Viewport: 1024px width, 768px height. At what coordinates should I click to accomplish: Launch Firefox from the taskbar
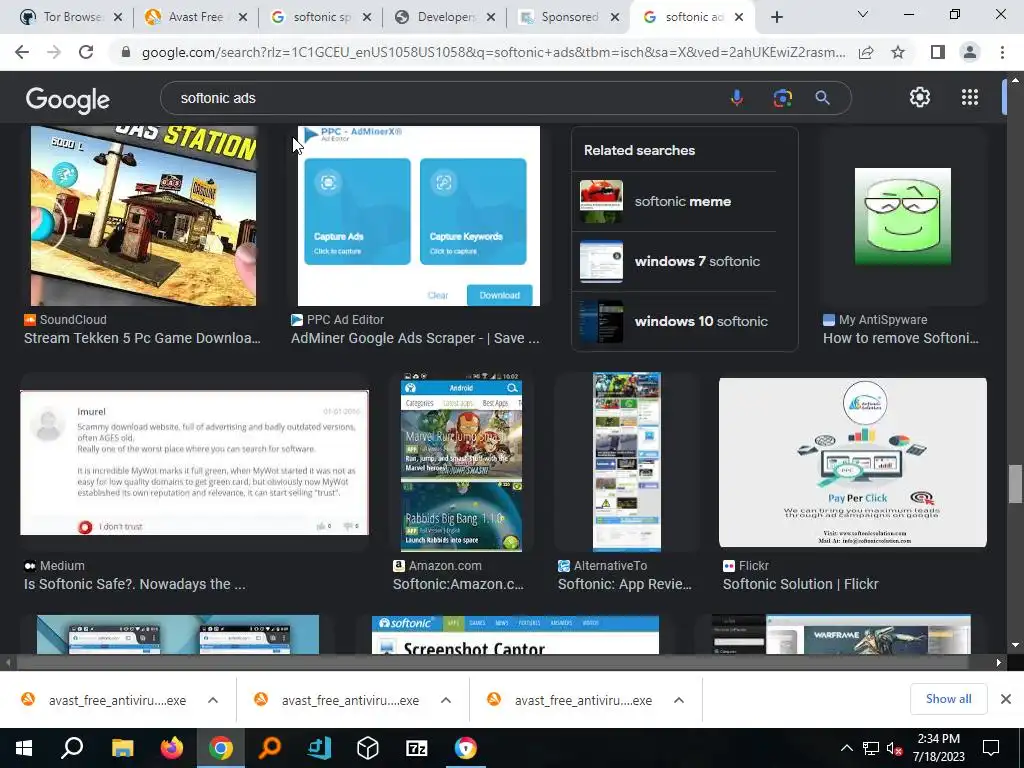(x=172, y=748)
